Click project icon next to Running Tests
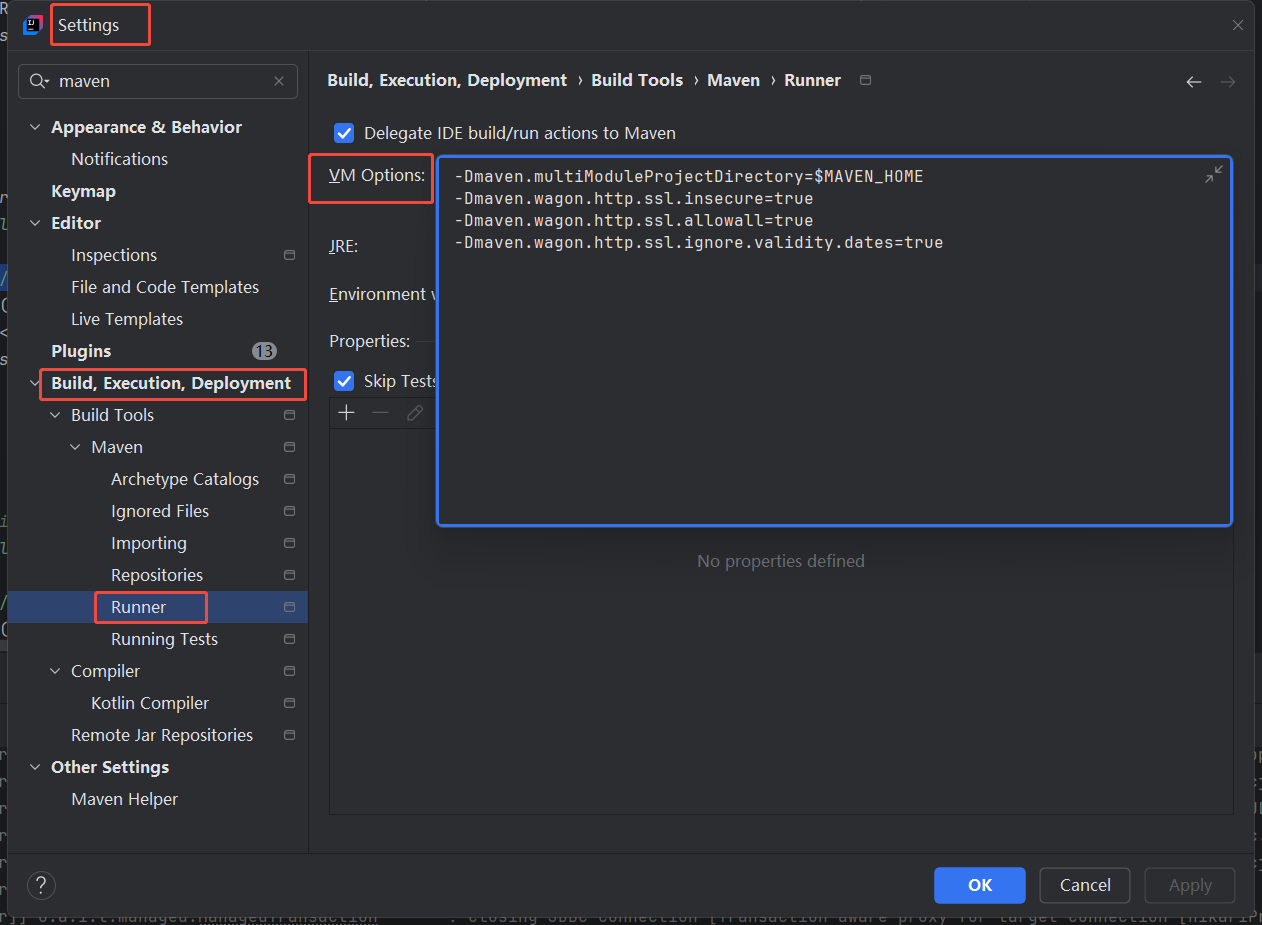The width and height of the screenshot is (1262, 925). pyautogui.click(x=290, y=639)
